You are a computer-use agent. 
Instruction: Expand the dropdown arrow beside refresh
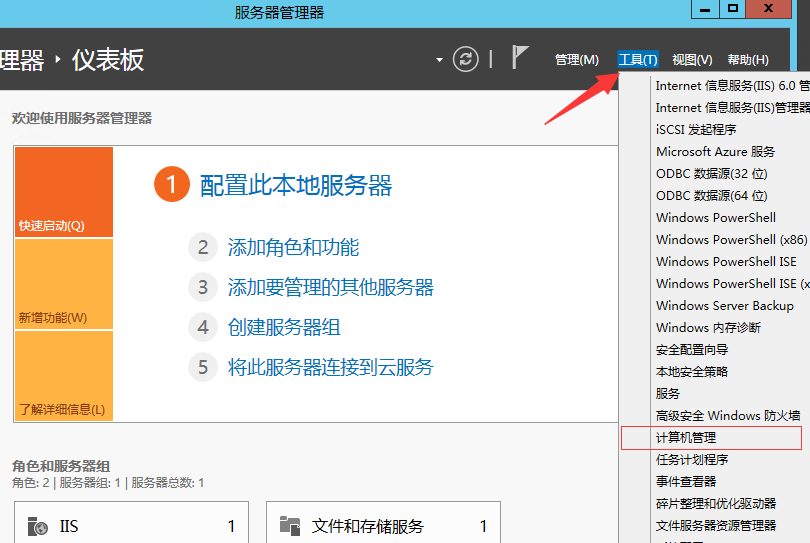click(x=439, y=60)
